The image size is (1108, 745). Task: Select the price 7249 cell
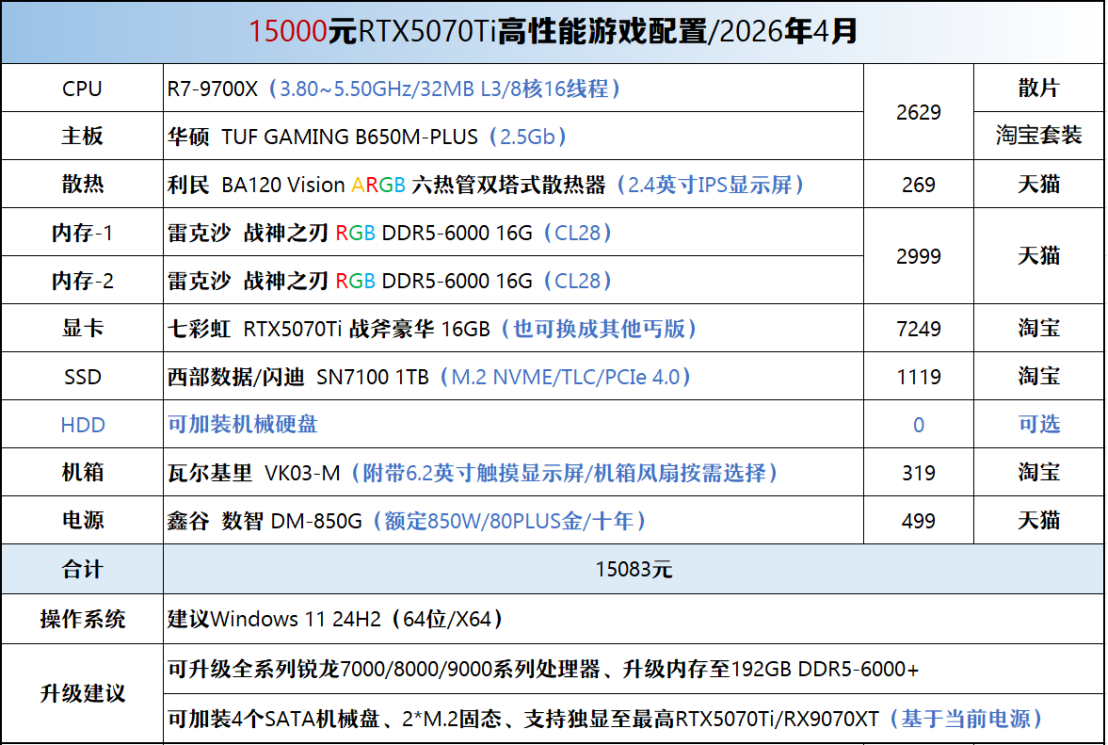(919, 328)
